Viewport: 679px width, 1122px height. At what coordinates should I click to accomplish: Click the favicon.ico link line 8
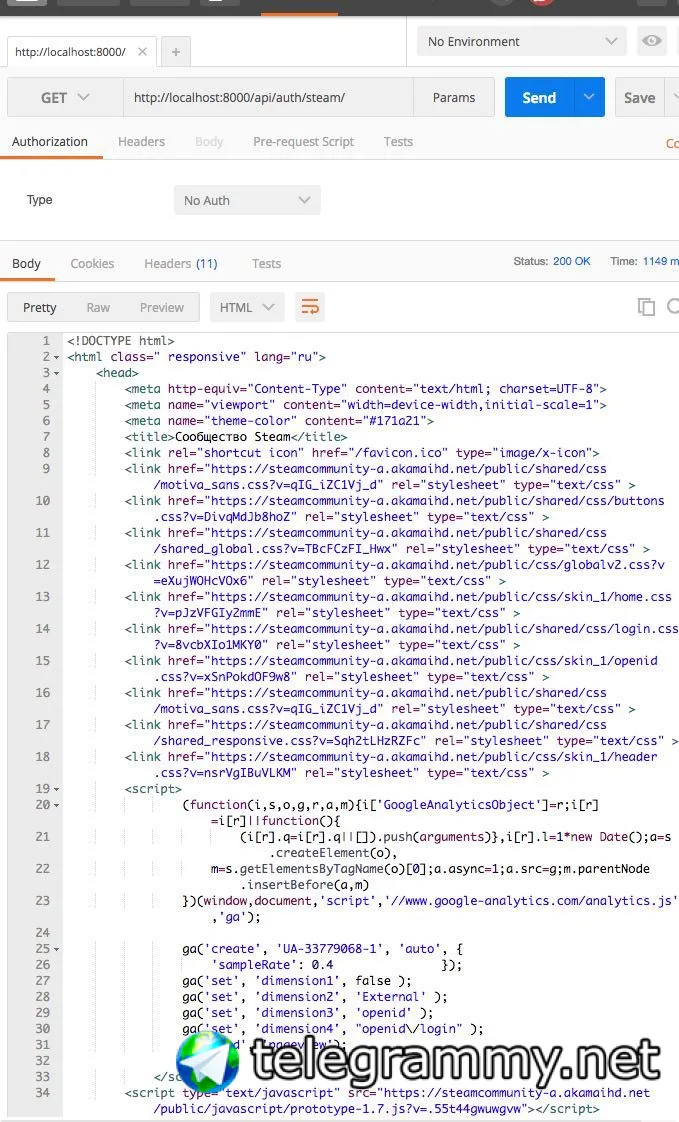point(362,453)
